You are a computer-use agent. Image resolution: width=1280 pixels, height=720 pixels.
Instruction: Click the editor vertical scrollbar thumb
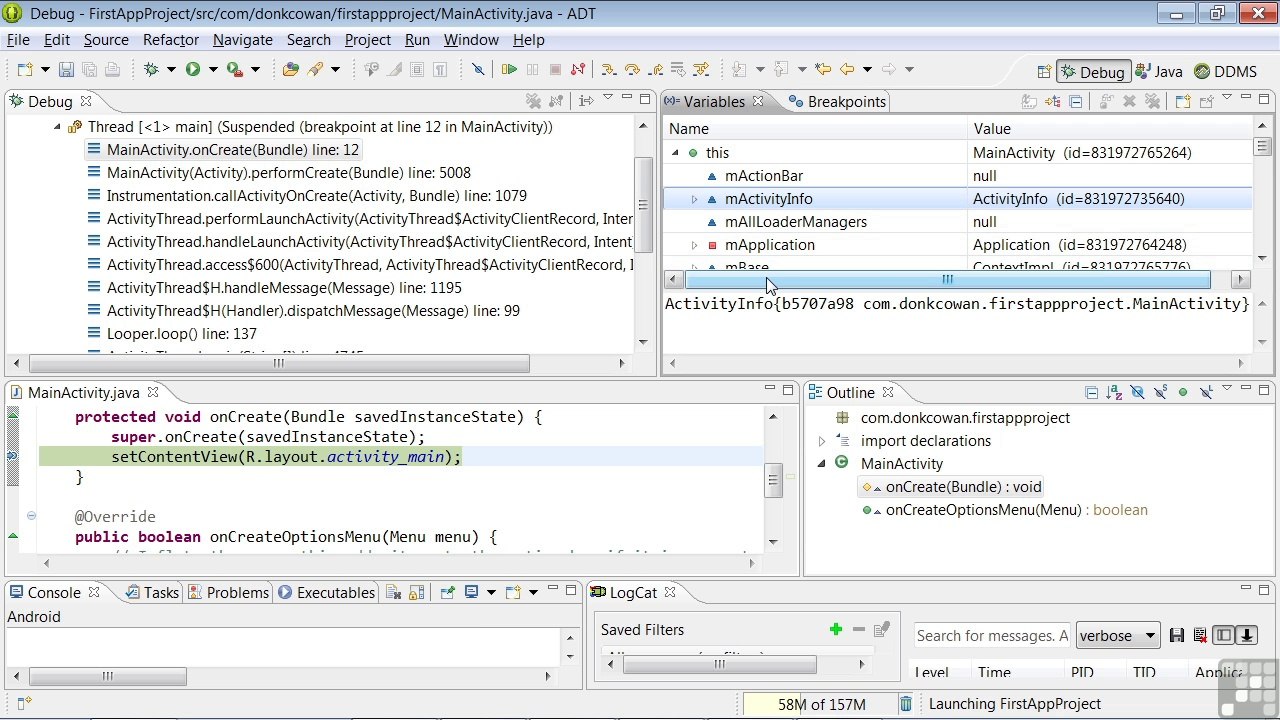[773, 480]
